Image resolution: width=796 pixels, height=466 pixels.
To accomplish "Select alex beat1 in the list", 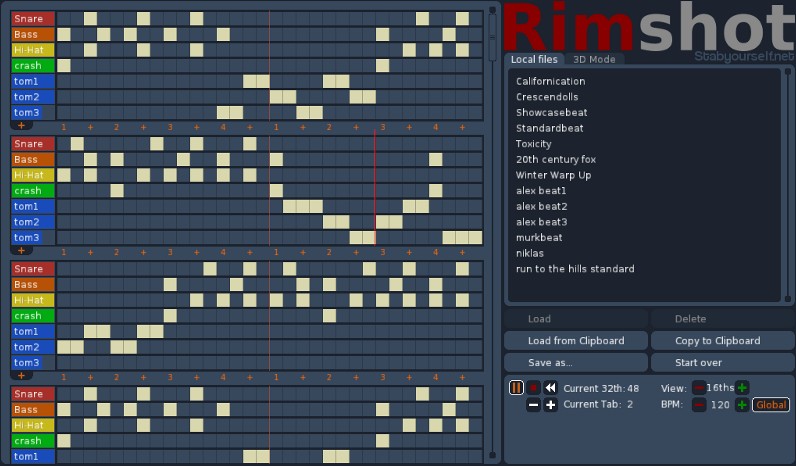I will pos(541,191).
